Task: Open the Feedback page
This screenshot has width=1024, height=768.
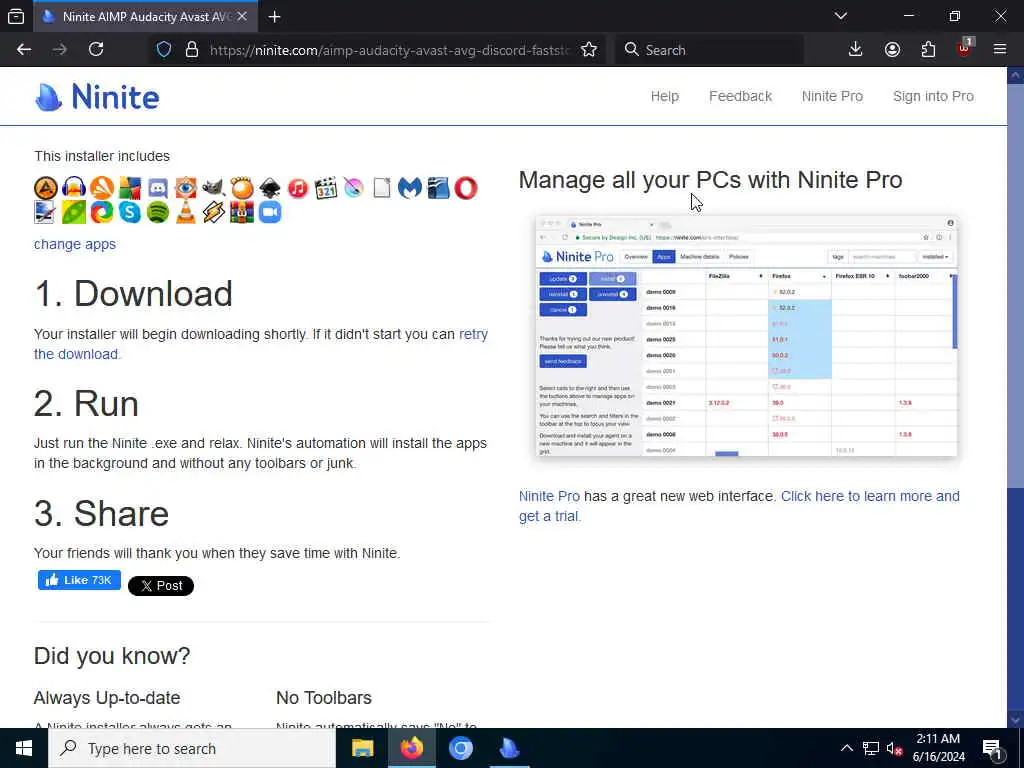Action: tap(741, 97)
